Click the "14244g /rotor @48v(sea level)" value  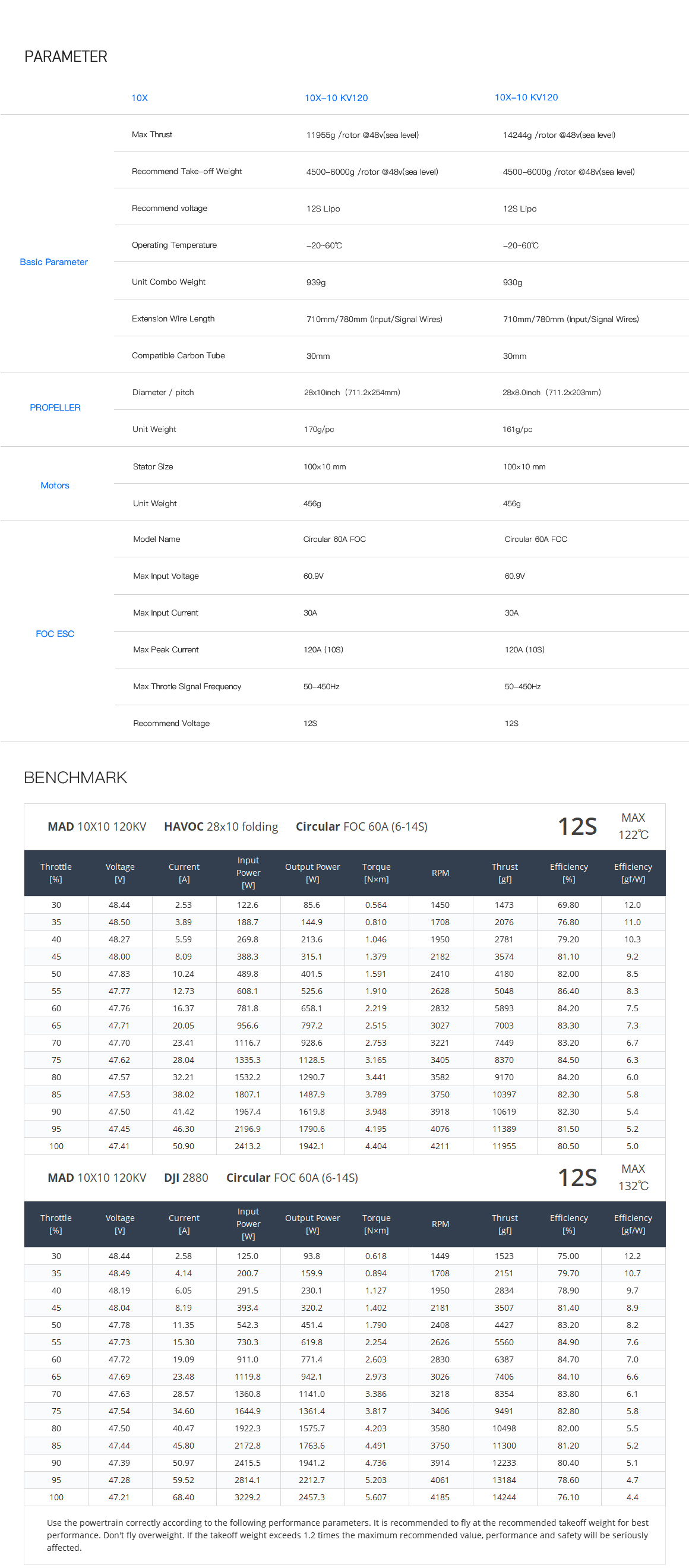[x=559, y=135]
